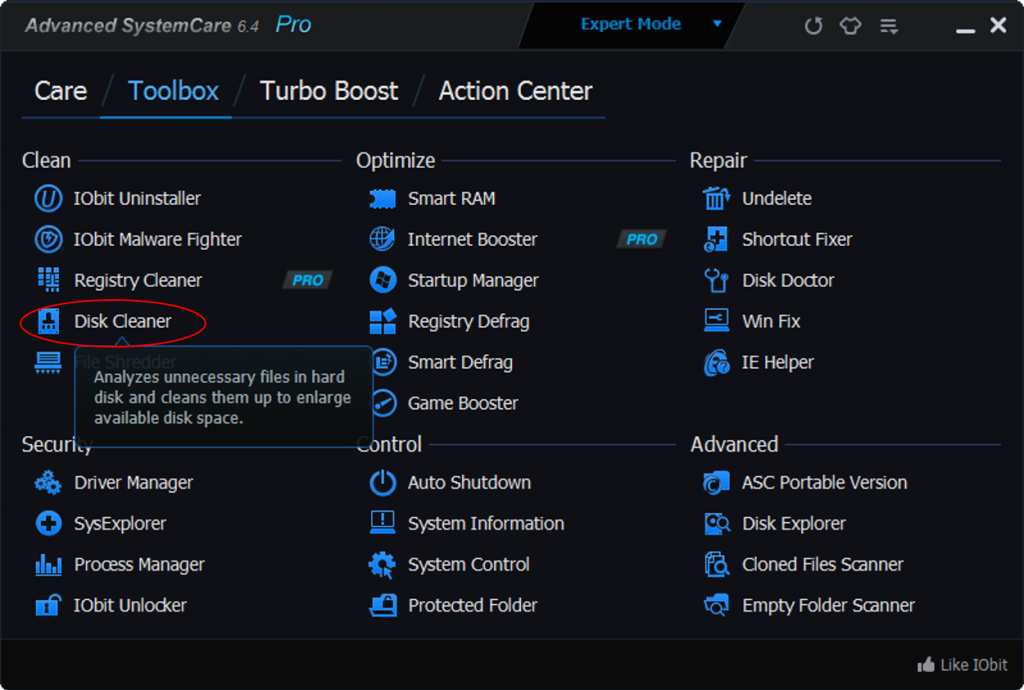Click the Registry Defrag icon
The width and height of the screenshot is (1024, 690).
tap(383, 321)
